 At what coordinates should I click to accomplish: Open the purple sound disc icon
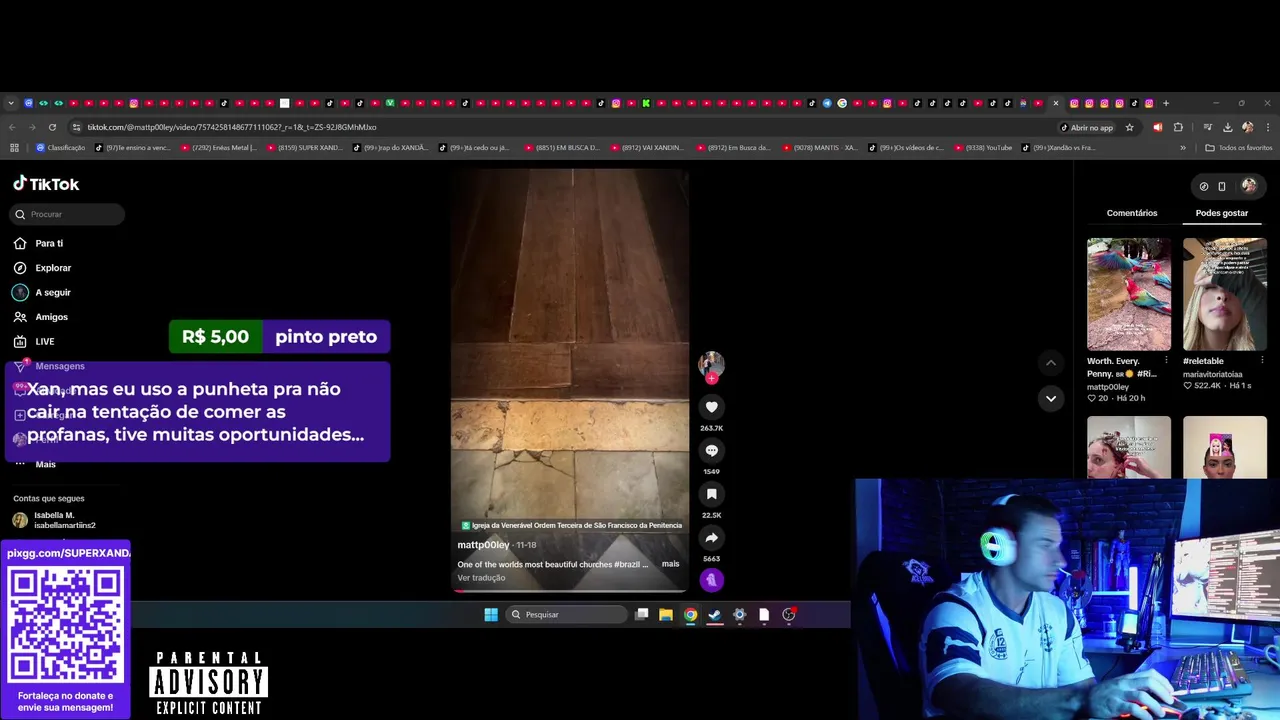pyautogui.click(x=711, y=579)
